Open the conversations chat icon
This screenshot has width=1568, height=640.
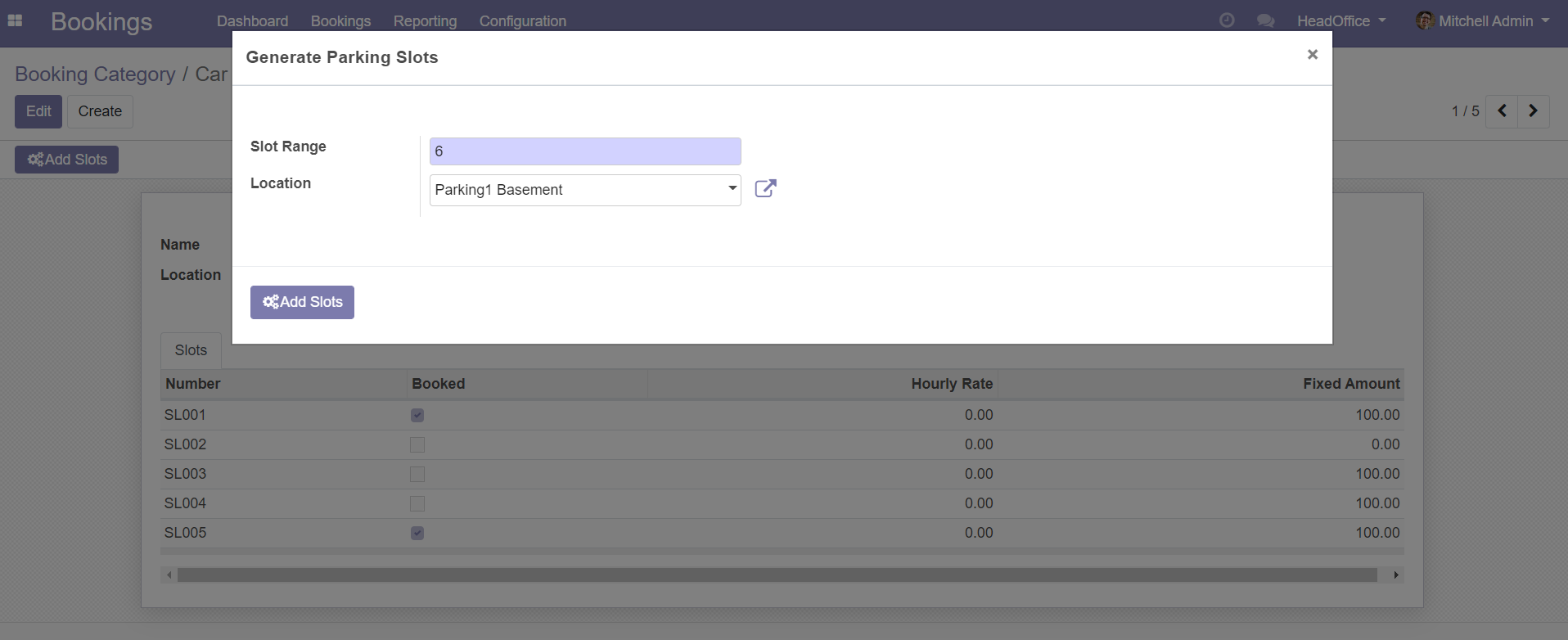tap(1265, 20)
